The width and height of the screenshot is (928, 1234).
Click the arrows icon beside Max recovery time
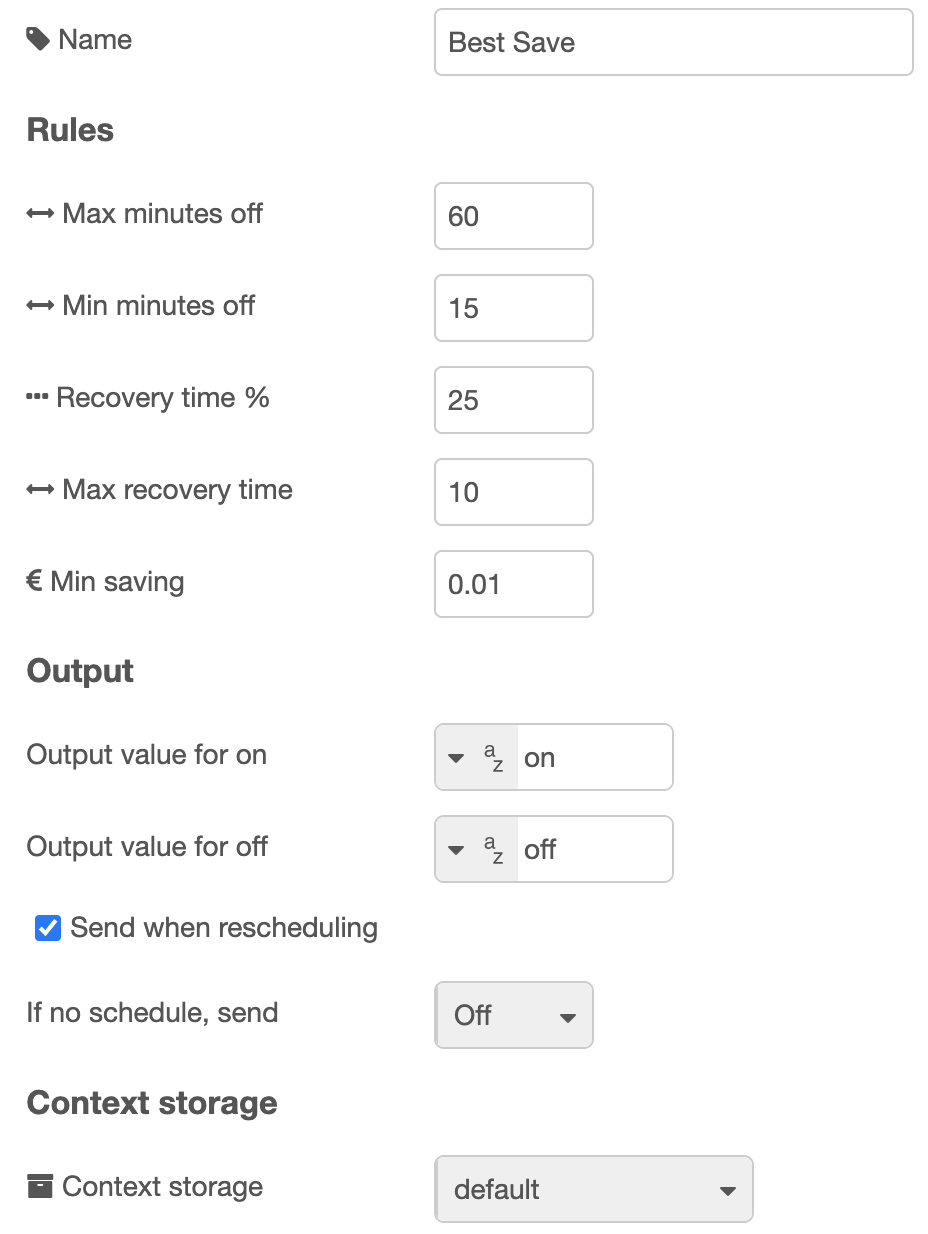(x=40, y=490)
